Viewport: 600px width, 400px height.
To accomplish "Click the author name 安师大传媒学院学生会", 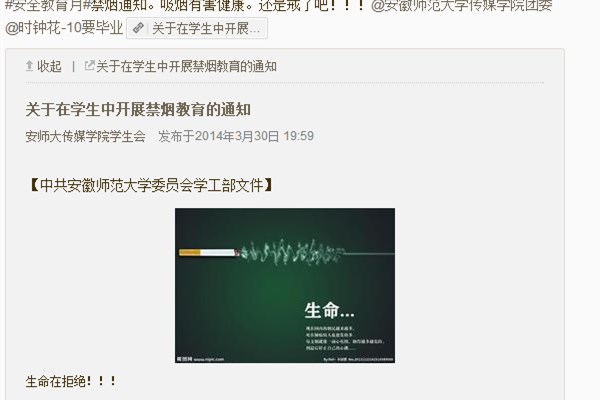I will [x=85, y=136].
